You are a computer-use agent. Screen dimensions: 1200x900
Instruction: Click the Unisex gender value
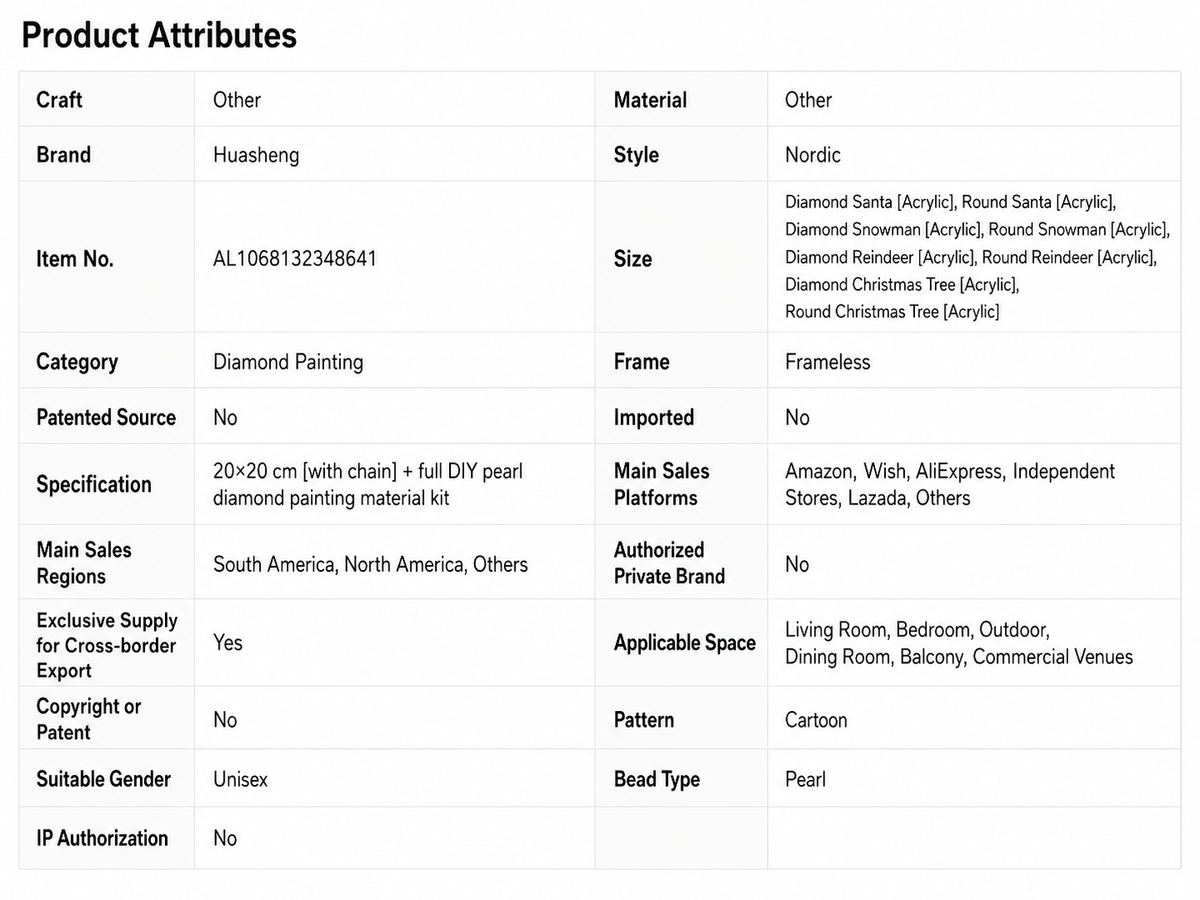click(240, 779)
